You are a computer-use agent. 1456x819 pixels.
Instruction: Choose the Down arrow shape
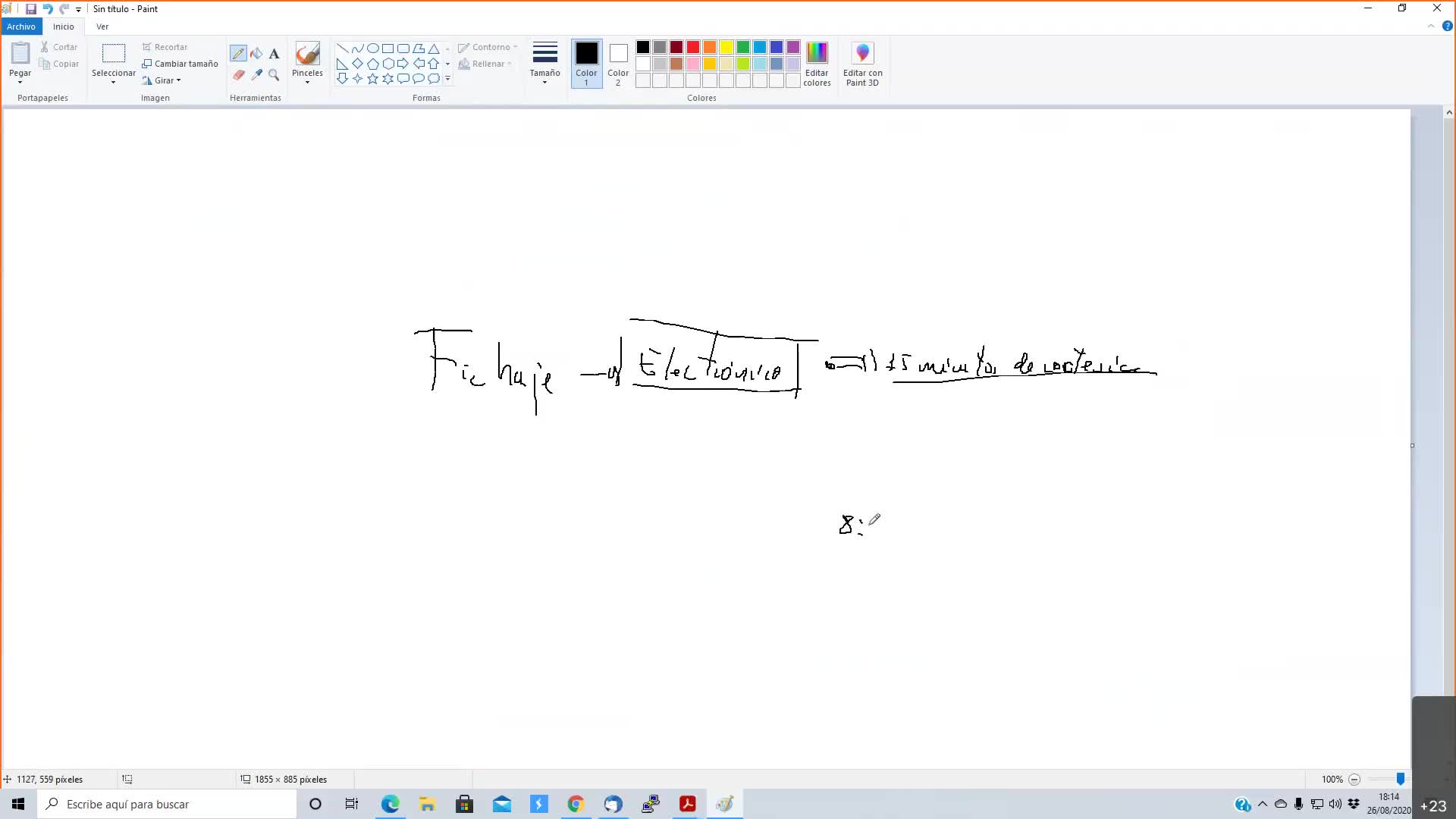click(342, 78)
